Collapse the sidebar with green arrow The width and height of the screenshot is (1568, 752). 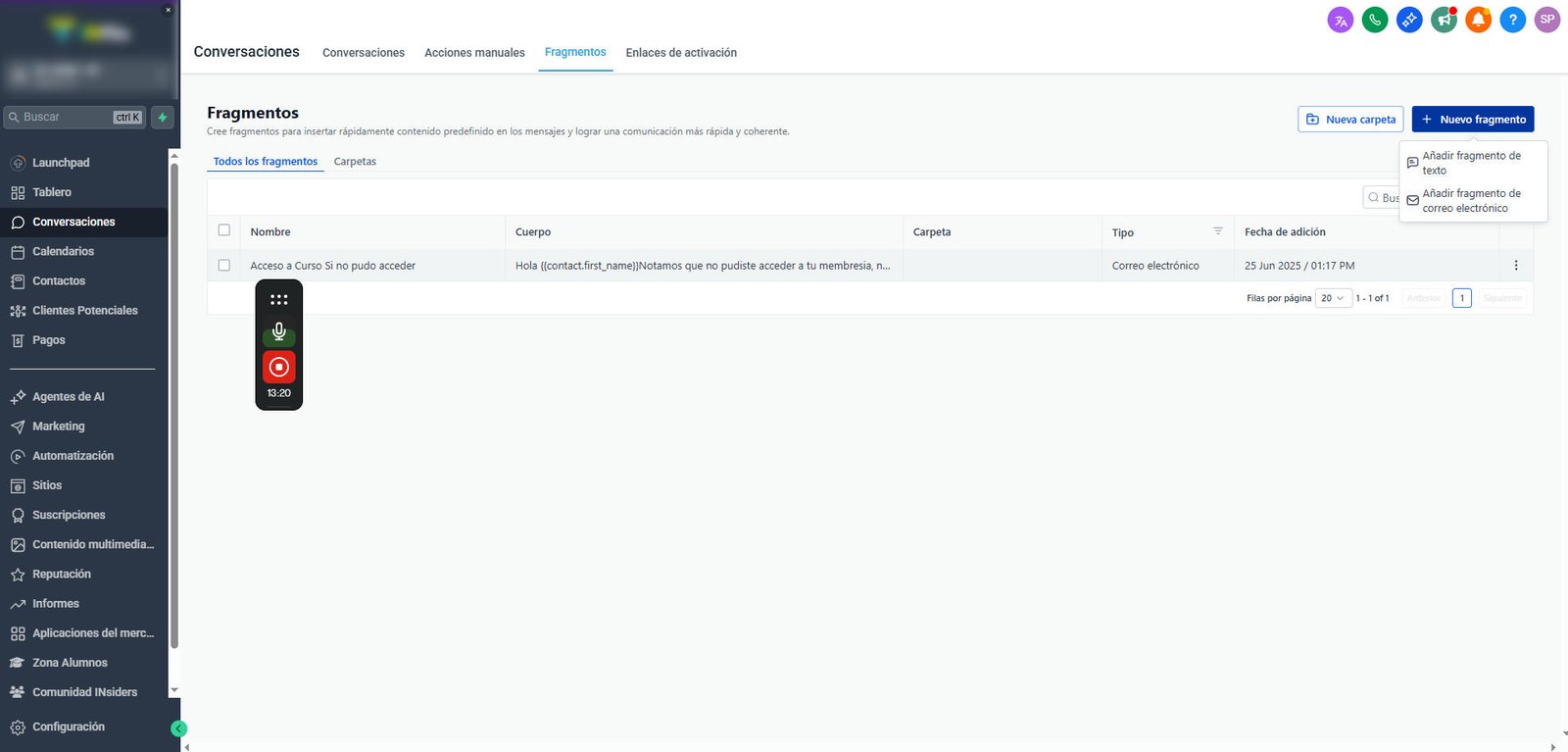click(178, 728)
